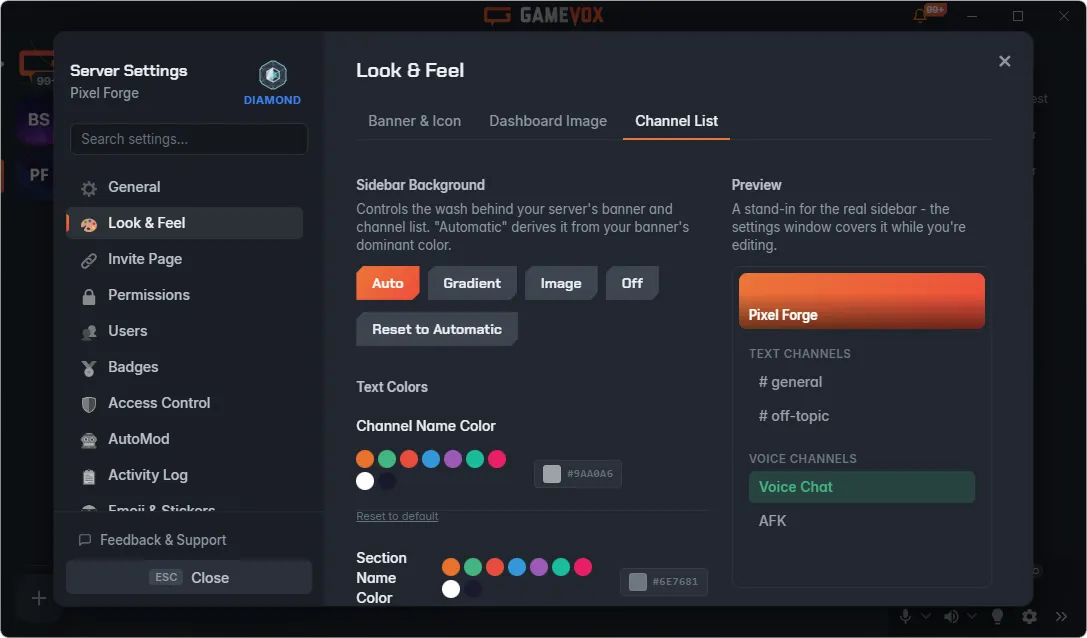The width and height of the screenshot is (1087, 638).
Task: Open Feedback & Support
Action: click(x=153, y=540)
